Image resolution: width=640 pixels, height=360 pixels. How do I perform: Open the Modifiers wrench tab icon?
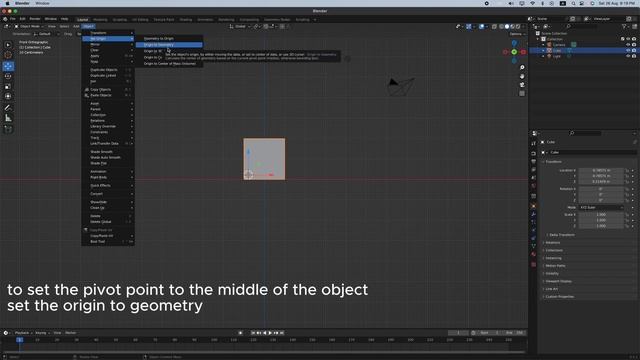533,214
